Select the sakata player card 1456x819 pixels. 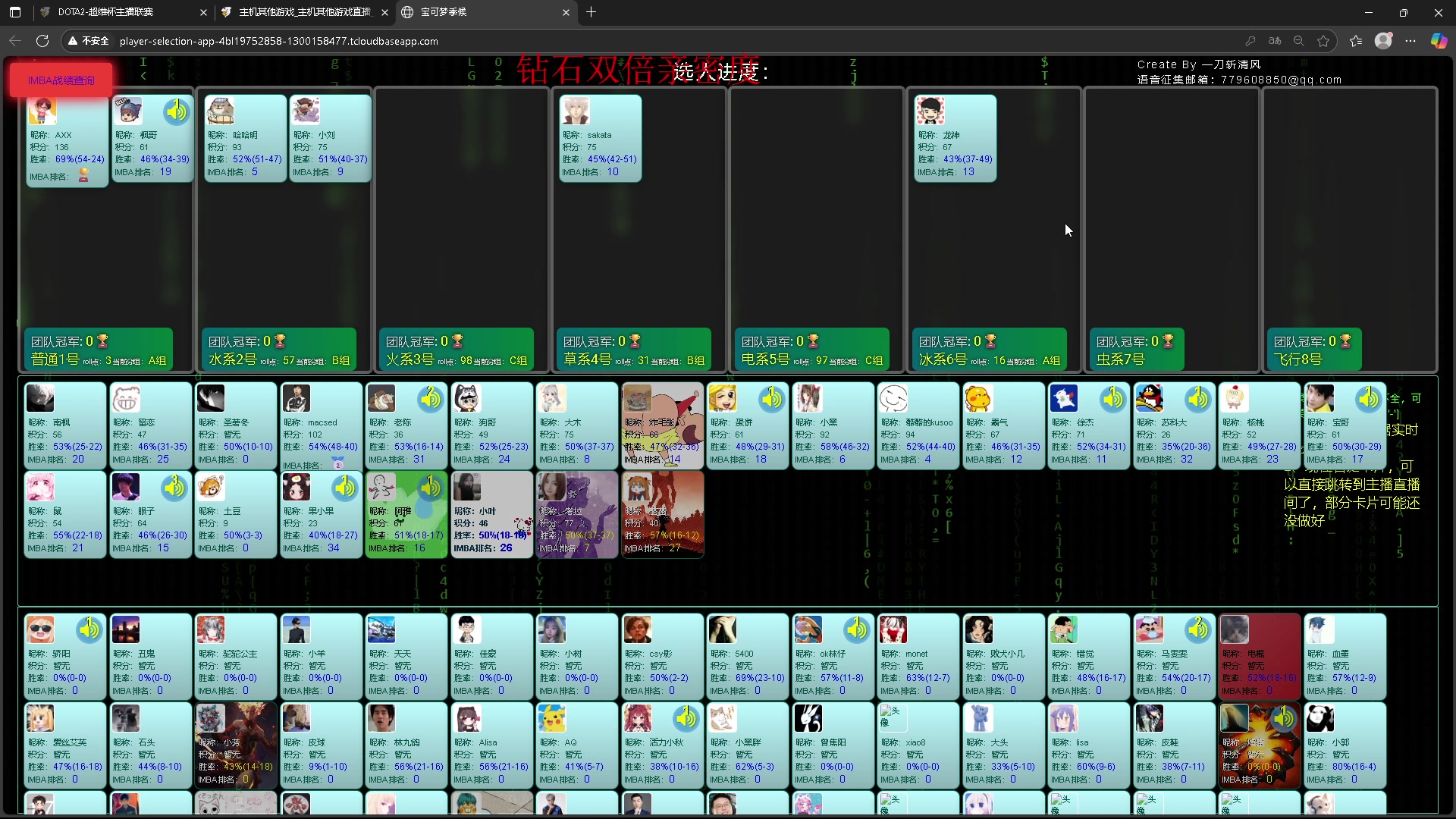click(x=600, y=139)
